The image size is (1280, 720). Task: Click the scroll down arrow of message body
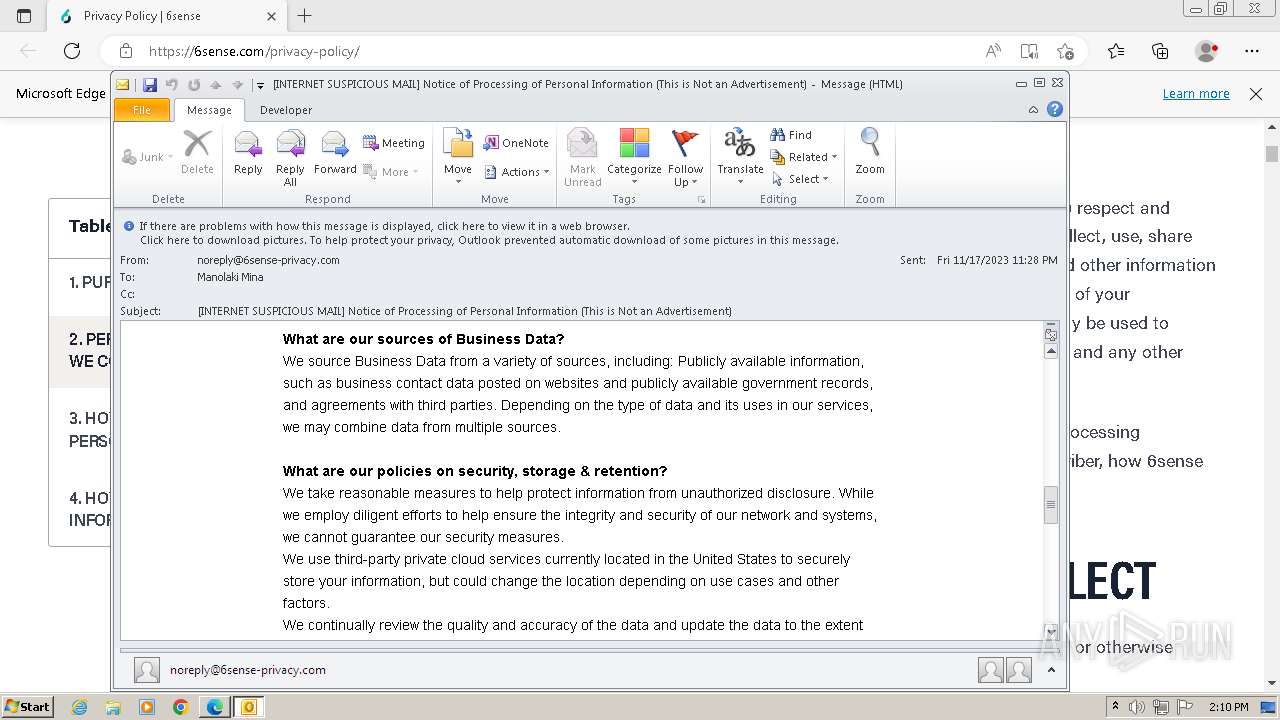tap(1050, 632)
